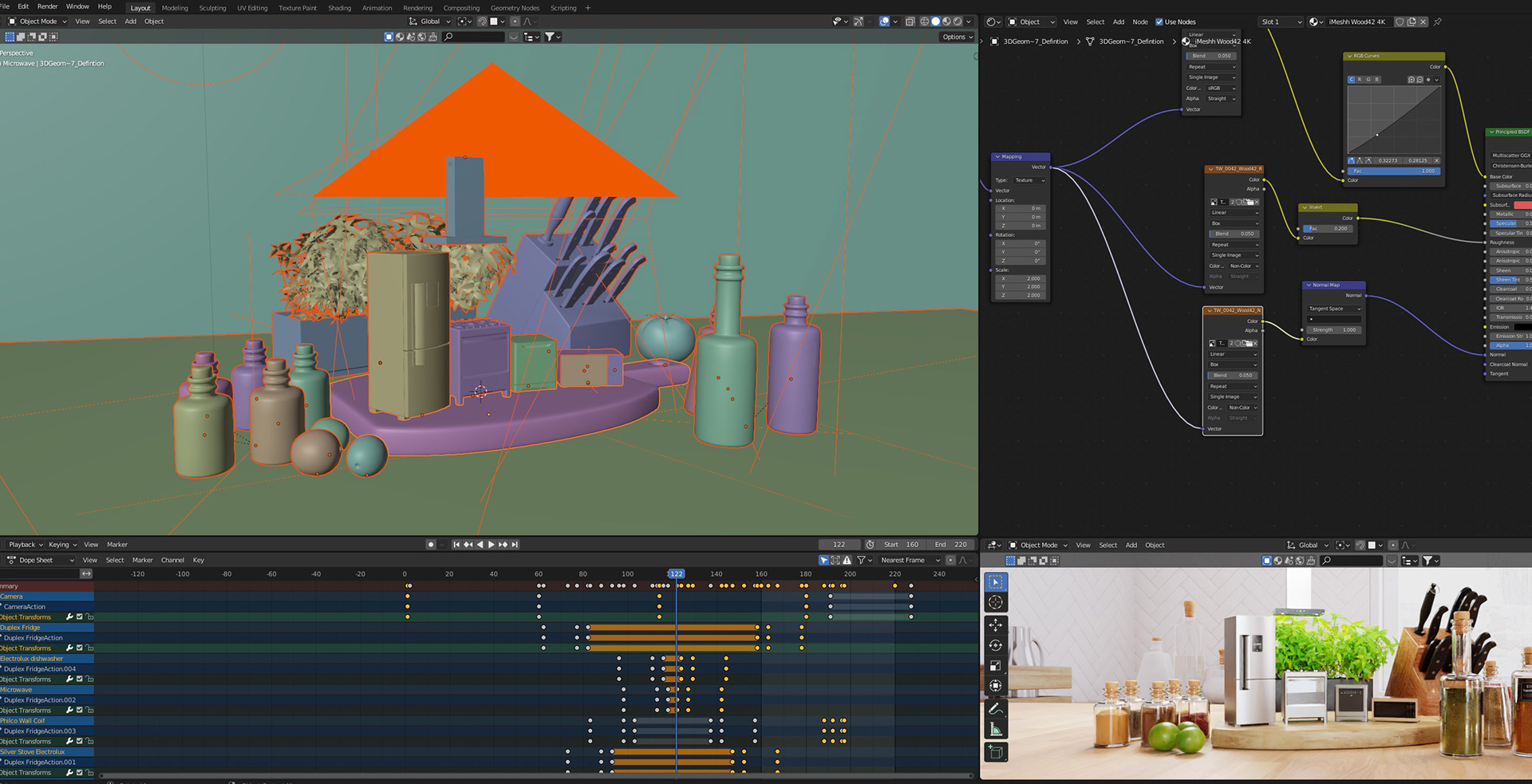Viewport: 1532px width, 784px height.
Task: Toggle Use Nodes checkbox
Action: pos(1159,22)
